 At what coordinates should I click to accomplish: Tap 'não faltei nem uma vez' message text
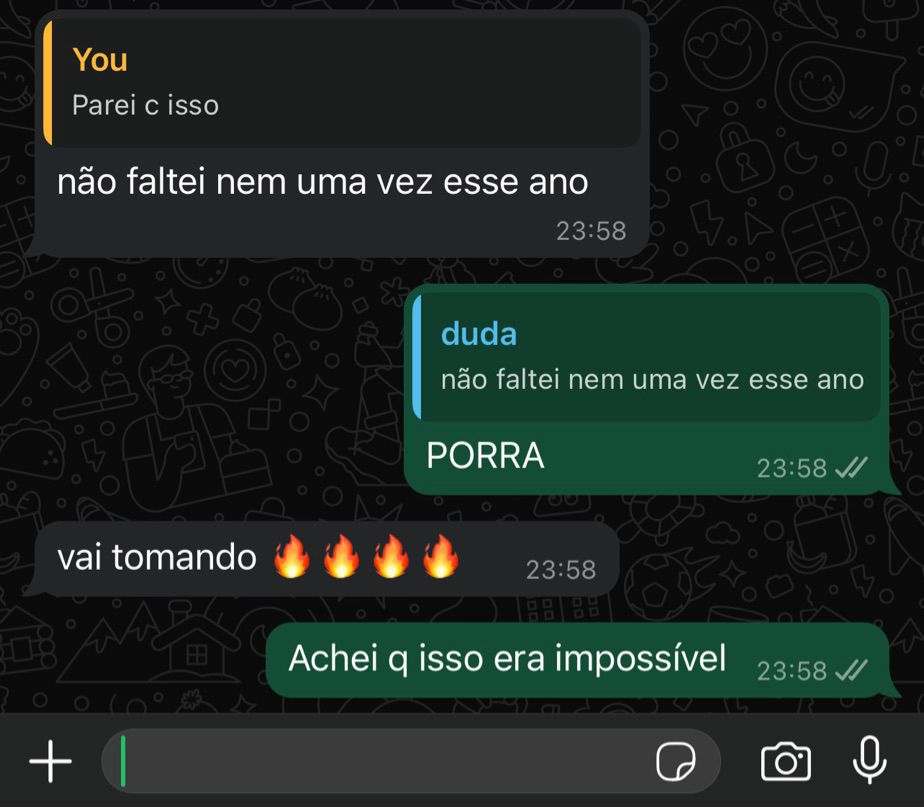[322, 182]
